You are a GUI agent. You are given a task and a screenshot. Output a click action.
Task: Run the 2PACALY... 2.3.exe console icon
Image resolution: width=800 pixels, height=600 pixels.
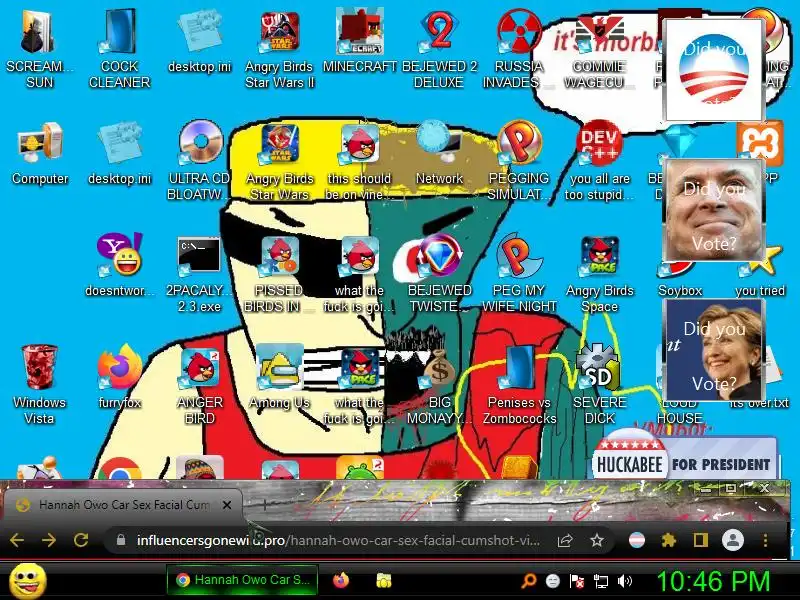point(199,273)
